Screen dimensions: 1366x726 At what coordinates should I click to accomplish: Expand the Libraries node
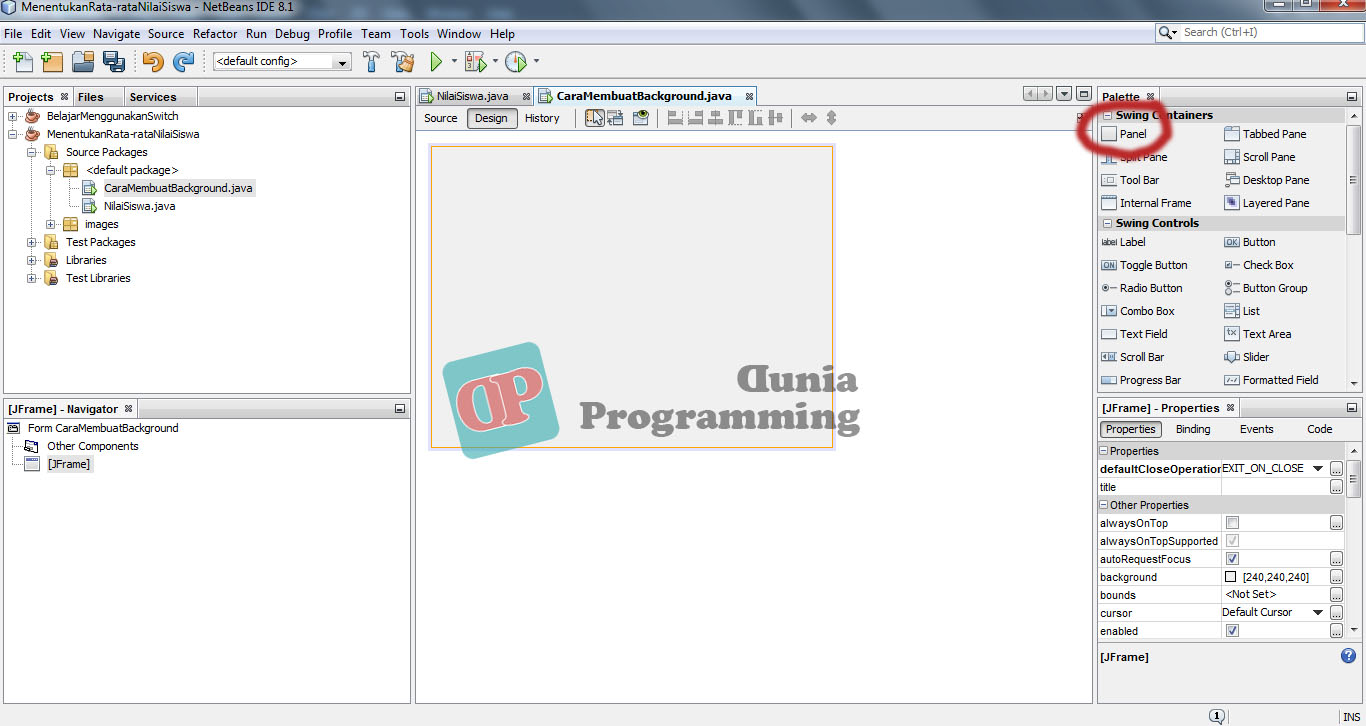(32, 260)
